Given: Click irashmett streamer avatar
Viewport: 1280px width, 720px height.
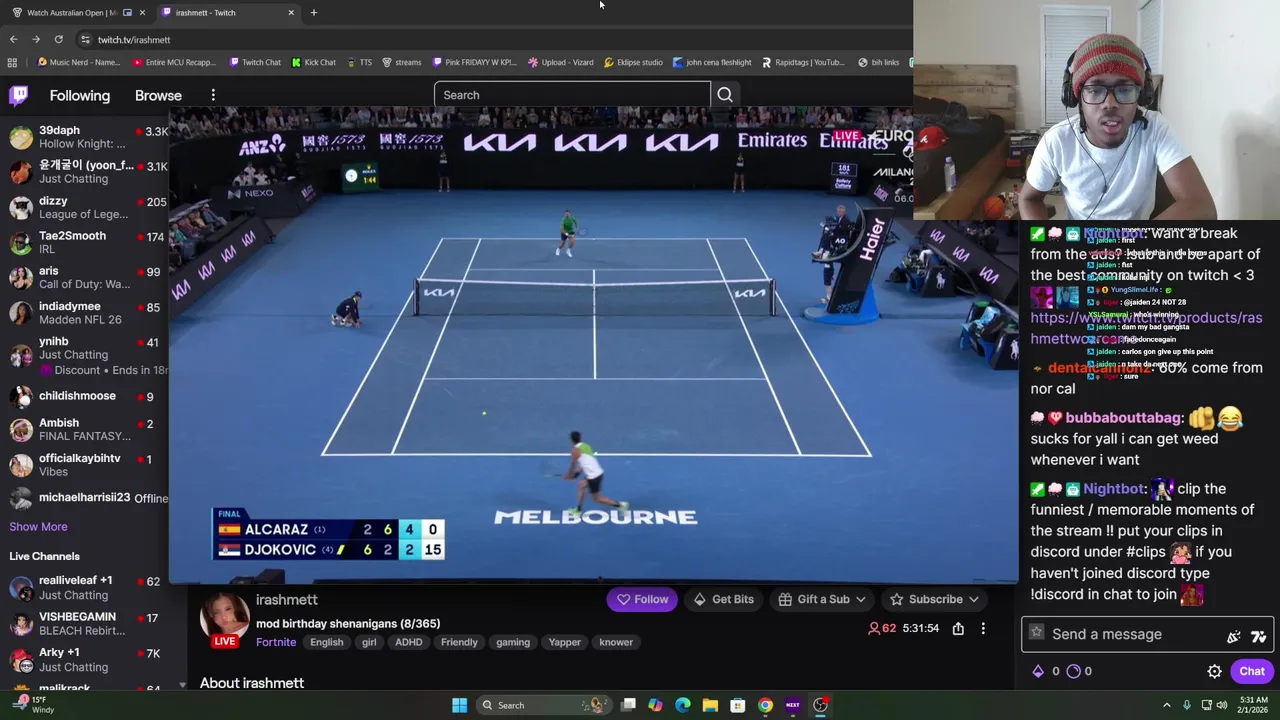Looking at the screenshot, I should pos(225,617).
